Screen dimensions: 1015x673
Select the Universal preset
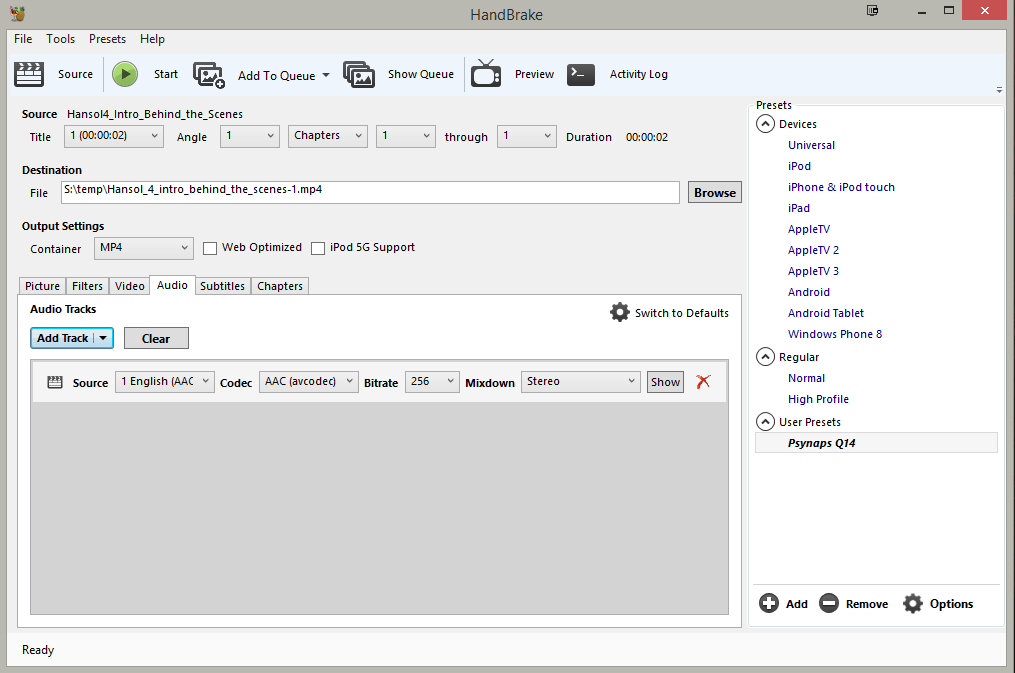tap(811, 145)
